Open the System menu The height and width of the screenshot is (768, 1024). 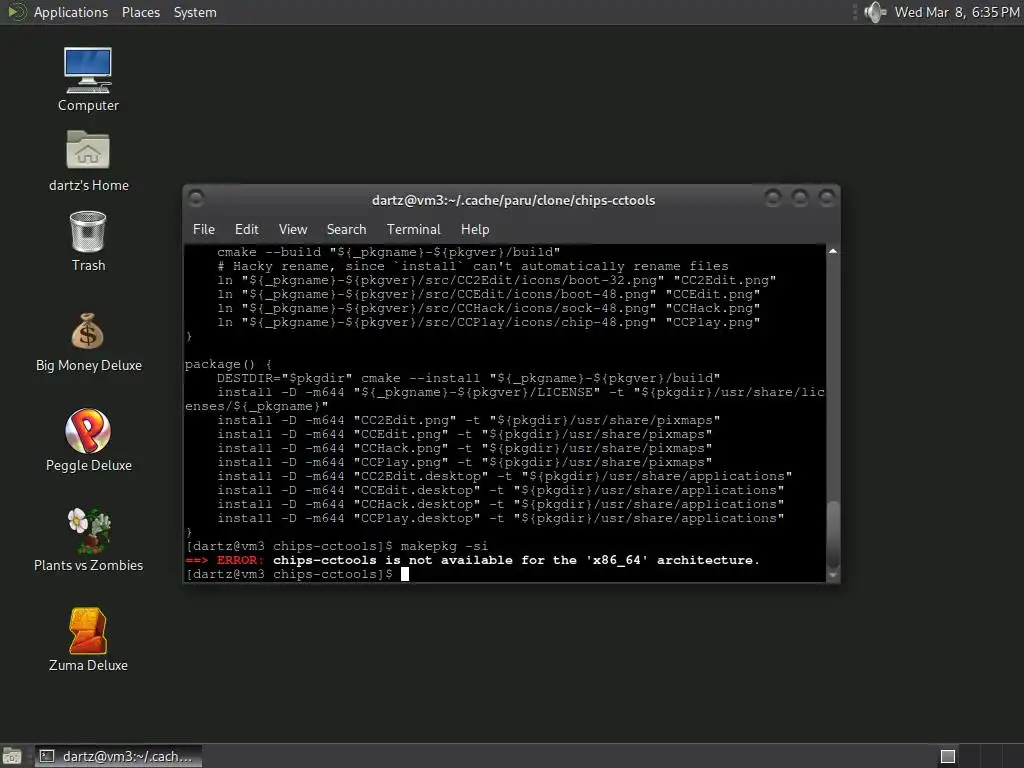[x=195, y=12]
